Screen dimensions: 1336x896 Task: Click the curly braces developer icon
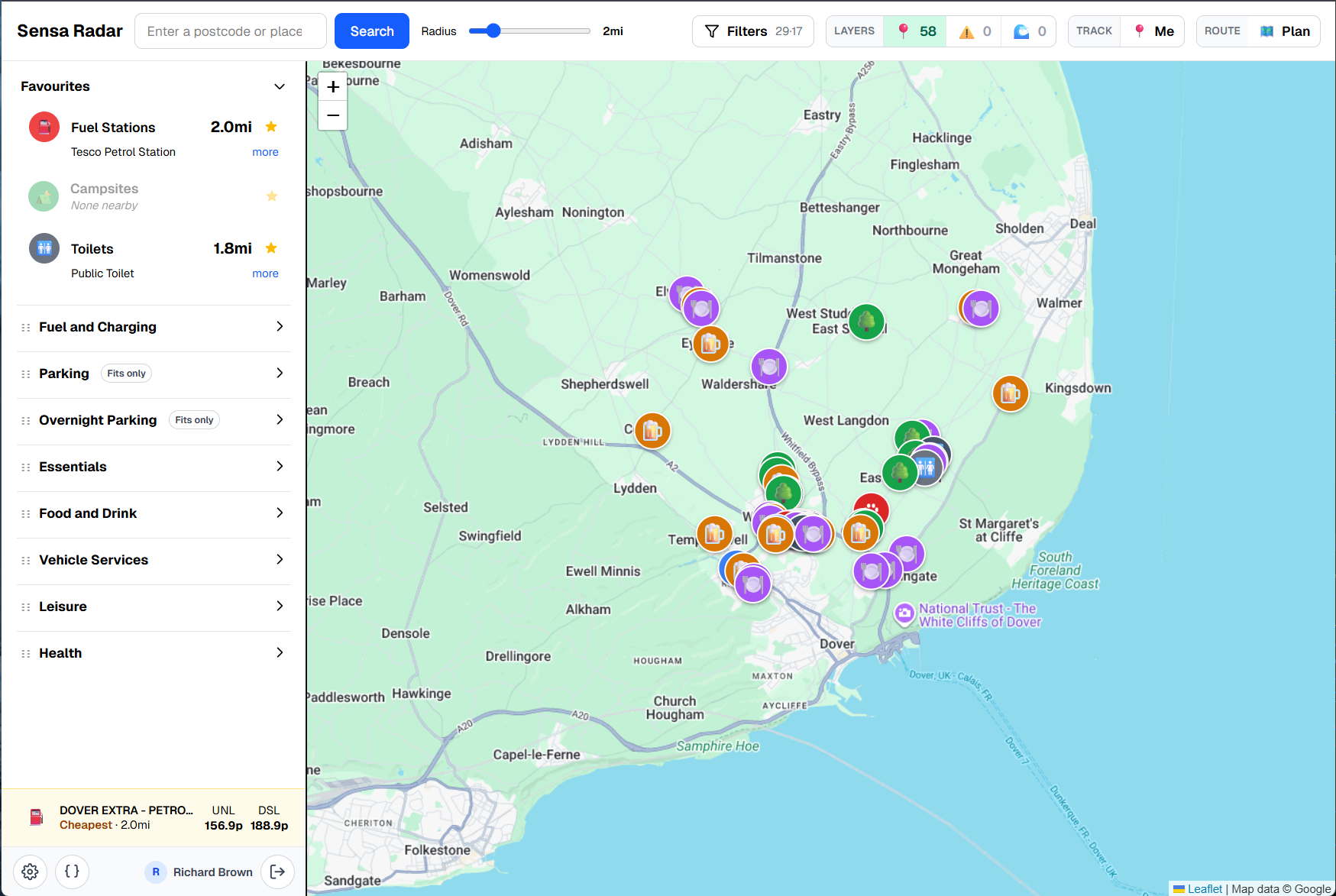coord(72,872)
